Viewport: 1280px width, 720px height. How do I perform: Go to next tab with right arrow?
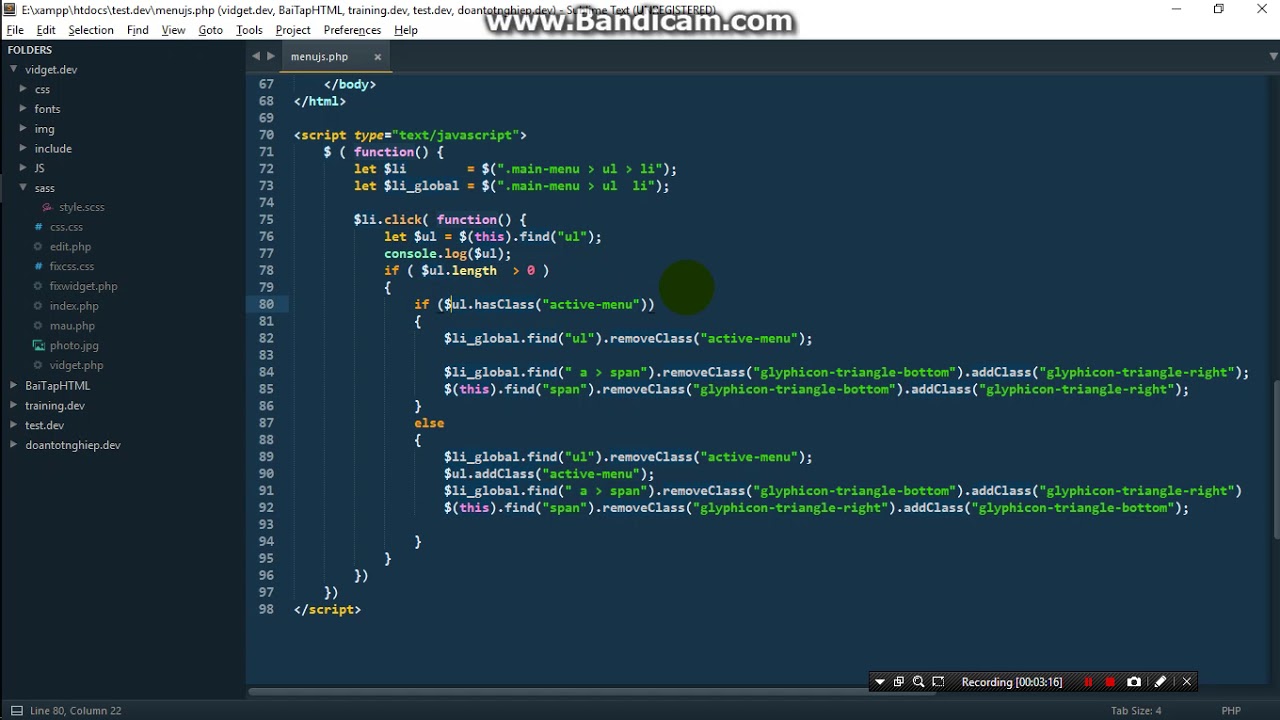click(270, 56)
